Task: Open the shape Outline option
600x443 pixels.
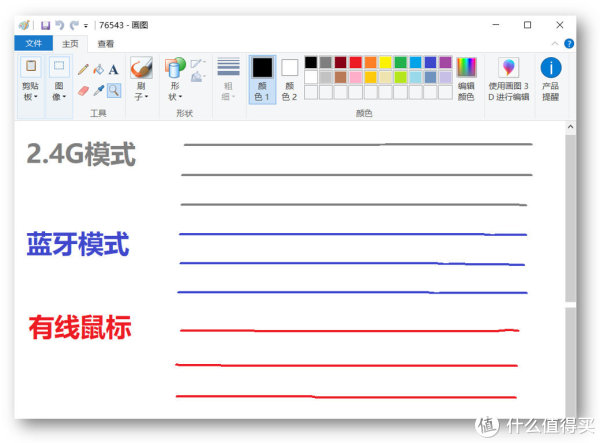Action: (x=198, y=63)
